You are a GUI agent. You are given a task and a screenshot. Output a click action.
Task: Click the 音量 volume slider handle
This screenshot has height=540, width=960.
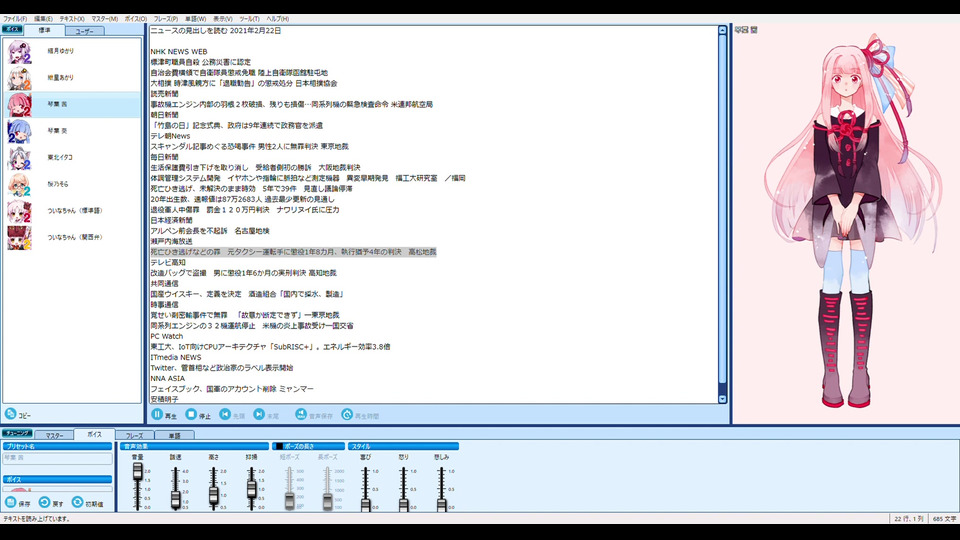point(138,471)
